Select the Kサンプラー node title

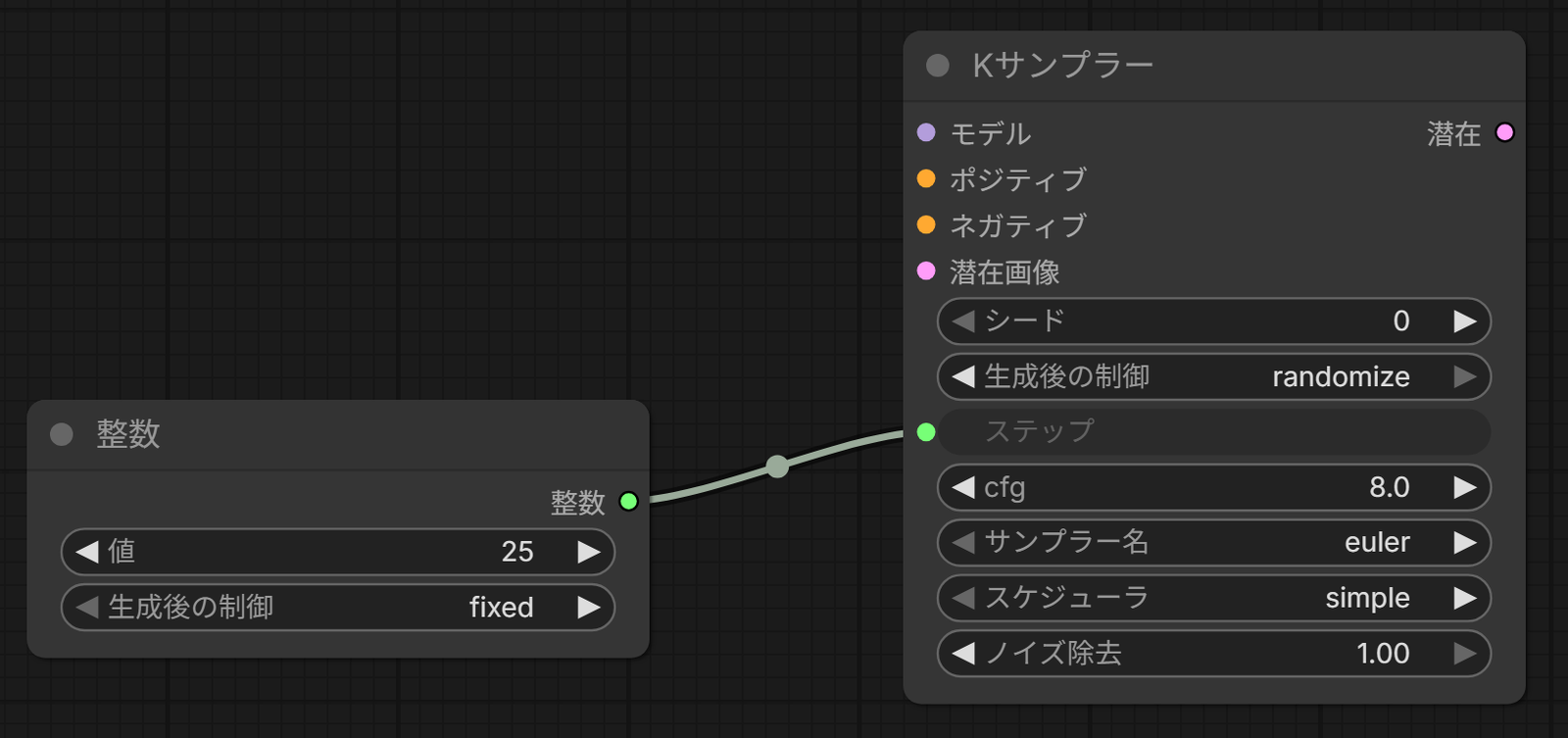1063,66
